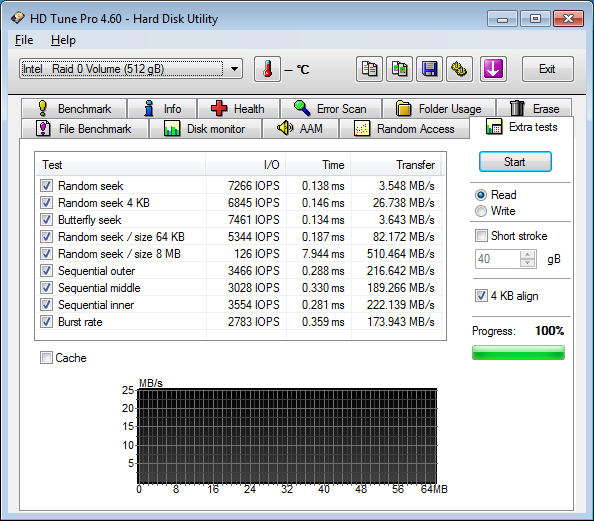Image resolution: width=594 pixels, height=521 pixels.
Task: Expand the Intel Raid 0 Volume dropdown
Action: [234, 69]
